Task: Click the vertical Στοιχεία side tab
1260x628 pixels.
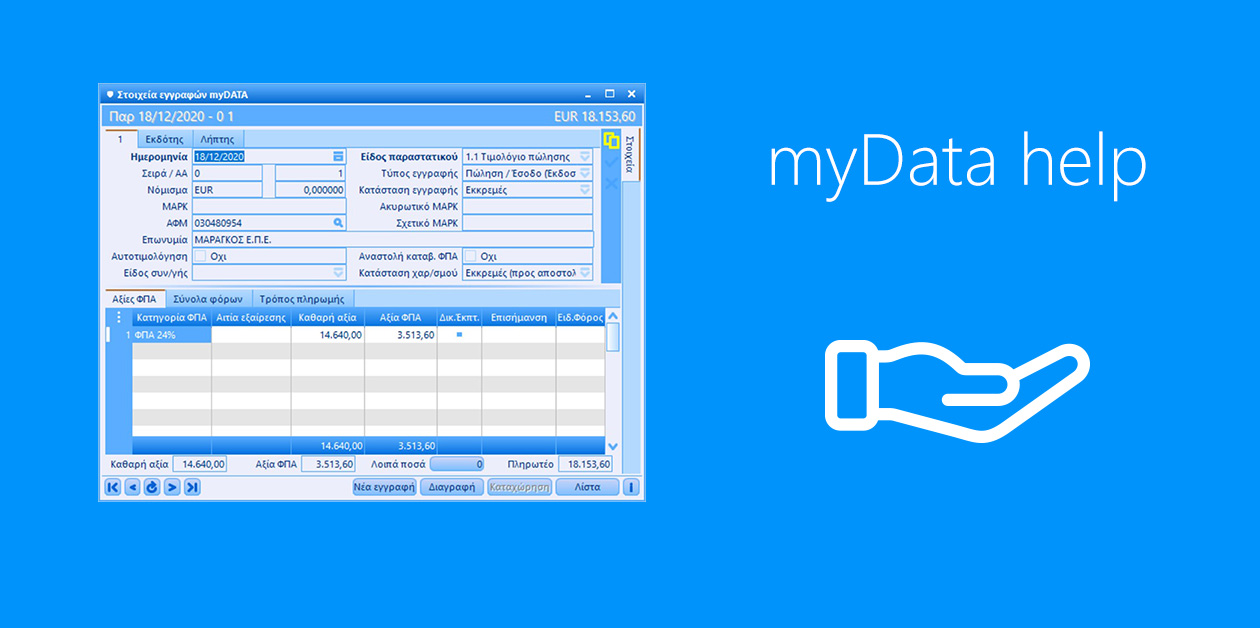Action: coord(631,156)
